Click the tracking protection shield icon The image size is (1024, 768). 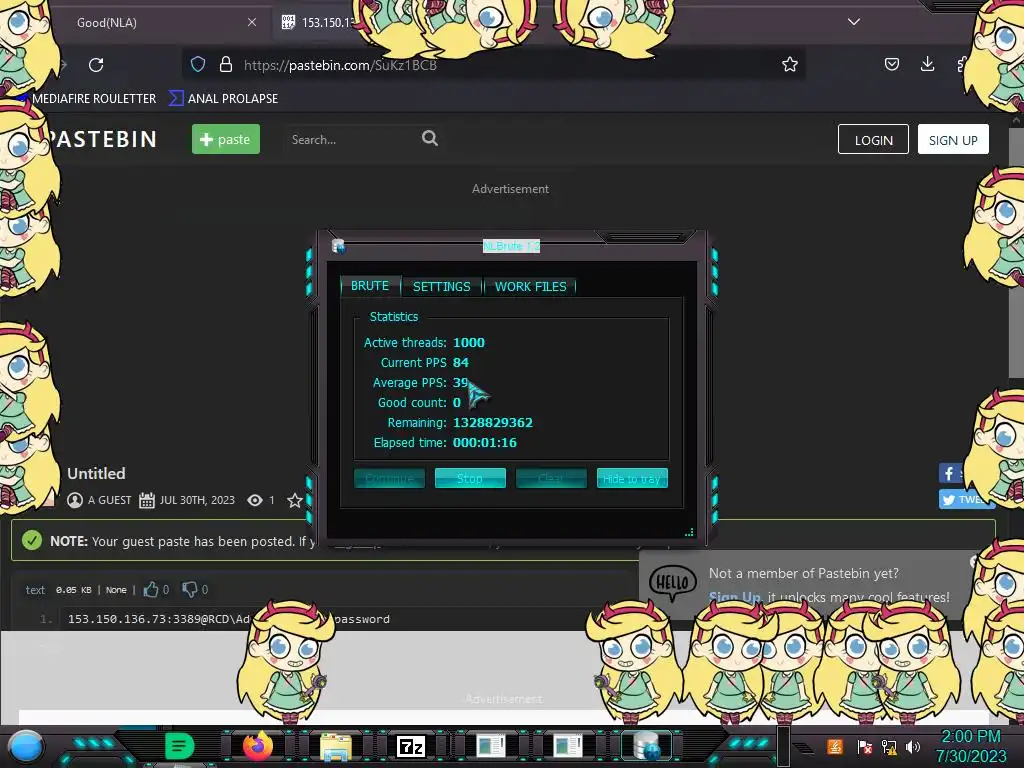point(198,64)
